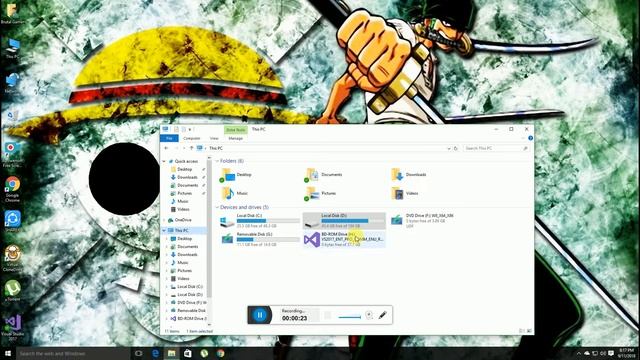Image resolution: width=640 pixels, height=360 pixels.
Task: Collapse This PC in navigation pane
Action: tap(164, 230)
